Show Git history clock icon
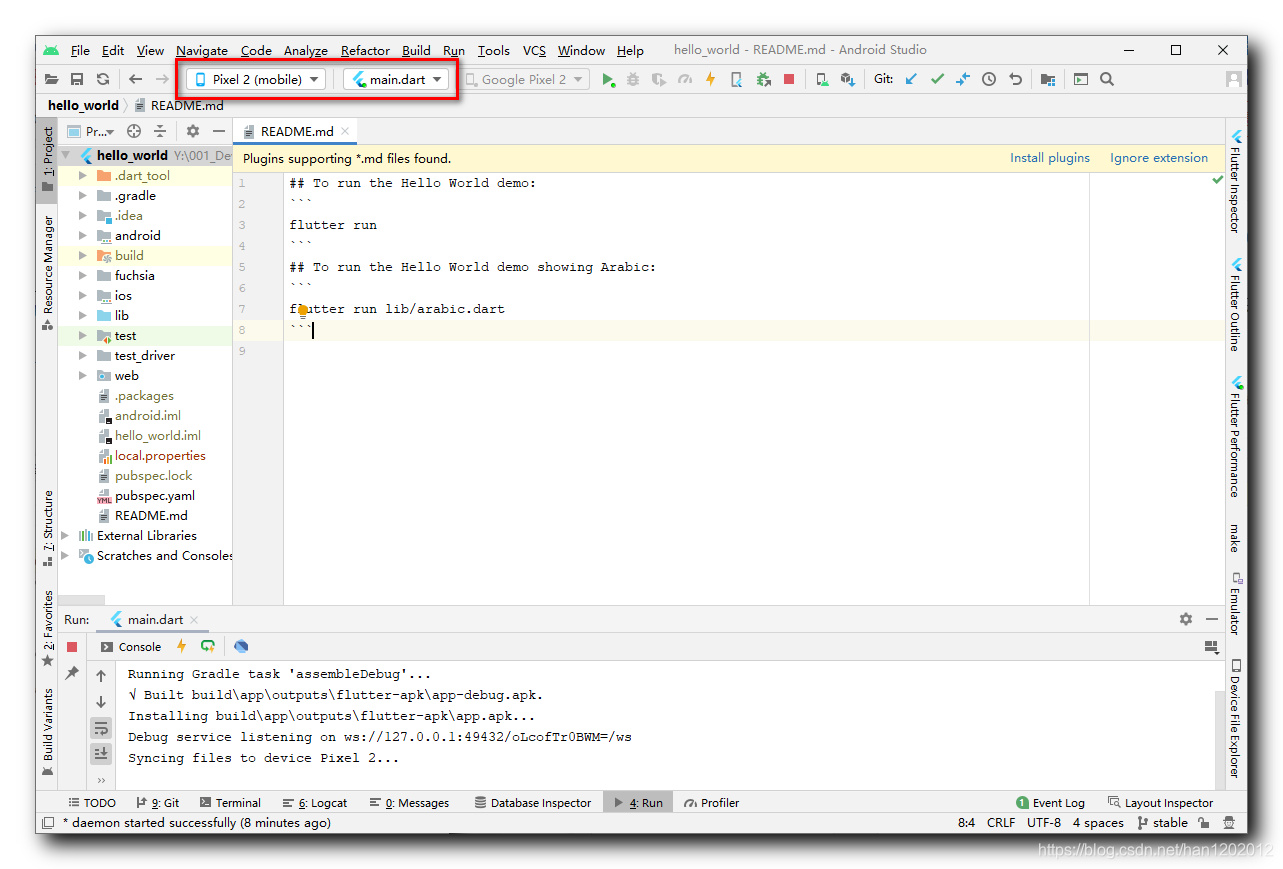This screenshot has width=1283, height=869. (989, 79)
